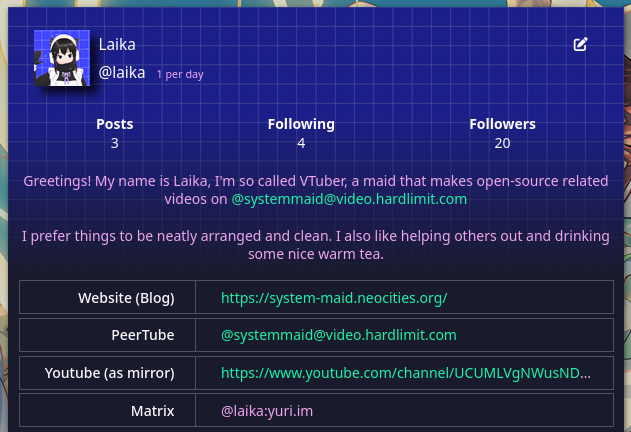The width and height of the screenshot is (631, 432).
Task: Click the post count 3
Action: tap(114, 143)
